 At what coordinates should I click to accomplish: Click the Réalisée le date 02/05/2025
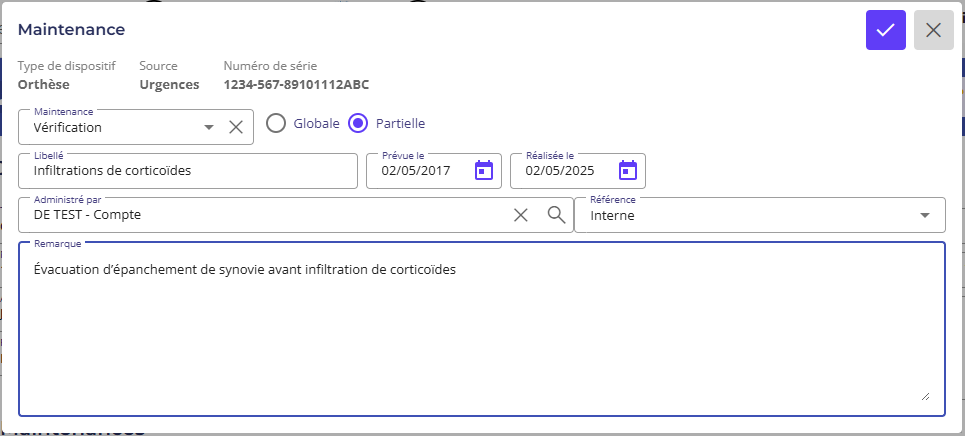tap(560, 171)
